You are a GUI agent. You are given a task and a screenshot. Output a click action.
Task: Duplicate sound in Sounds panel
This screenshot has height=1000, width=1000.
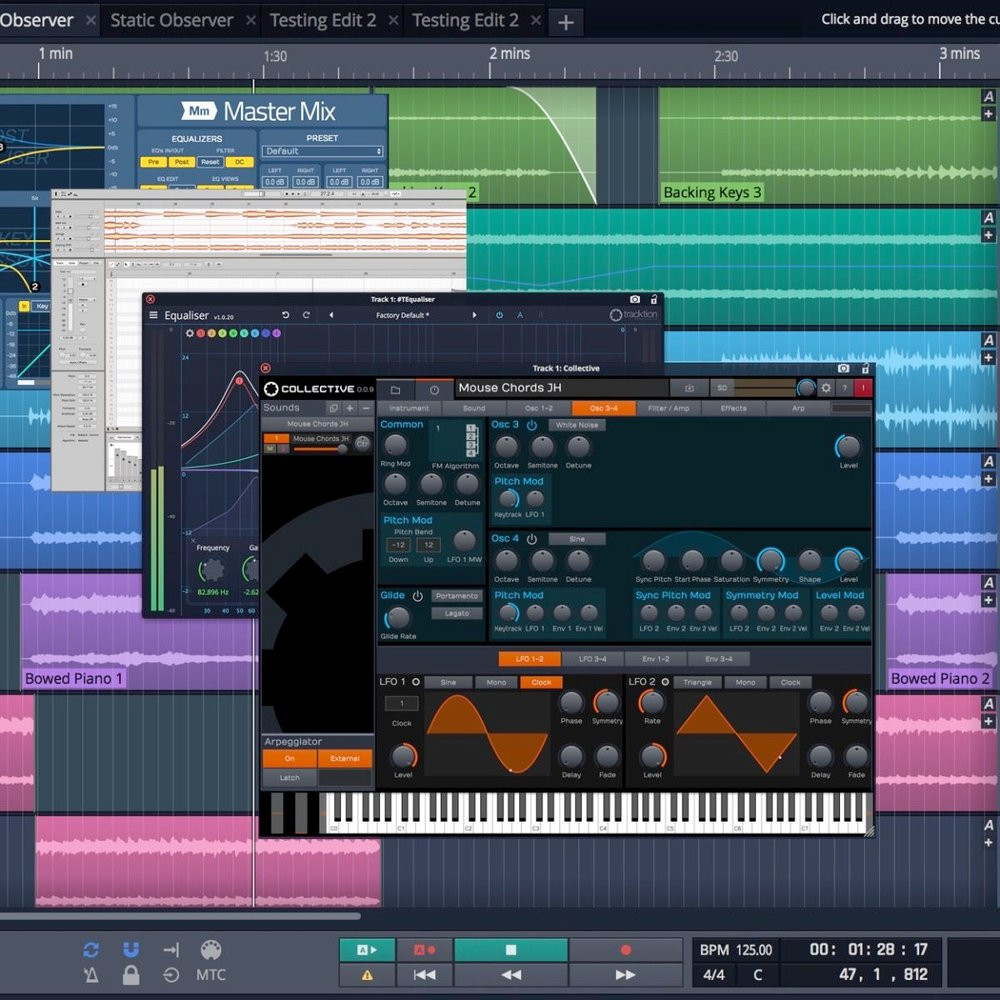333,408
